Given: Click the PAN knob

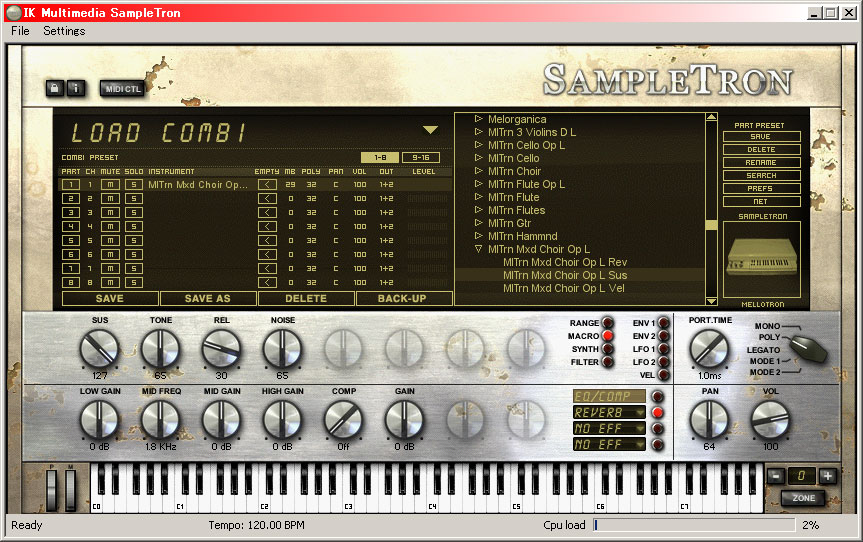Looking at the screenshot, I should [x=709, y=420].
